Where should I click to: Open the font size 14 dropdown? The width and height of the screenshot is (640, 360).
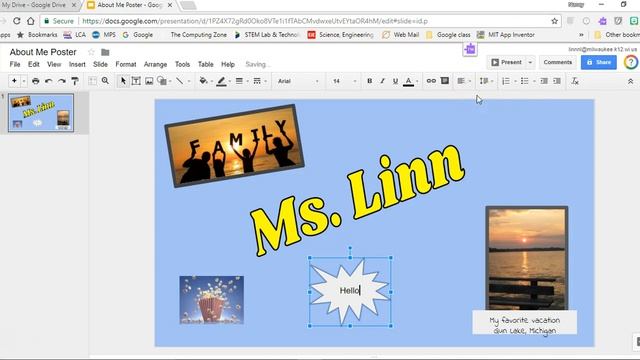click(344, 81)
